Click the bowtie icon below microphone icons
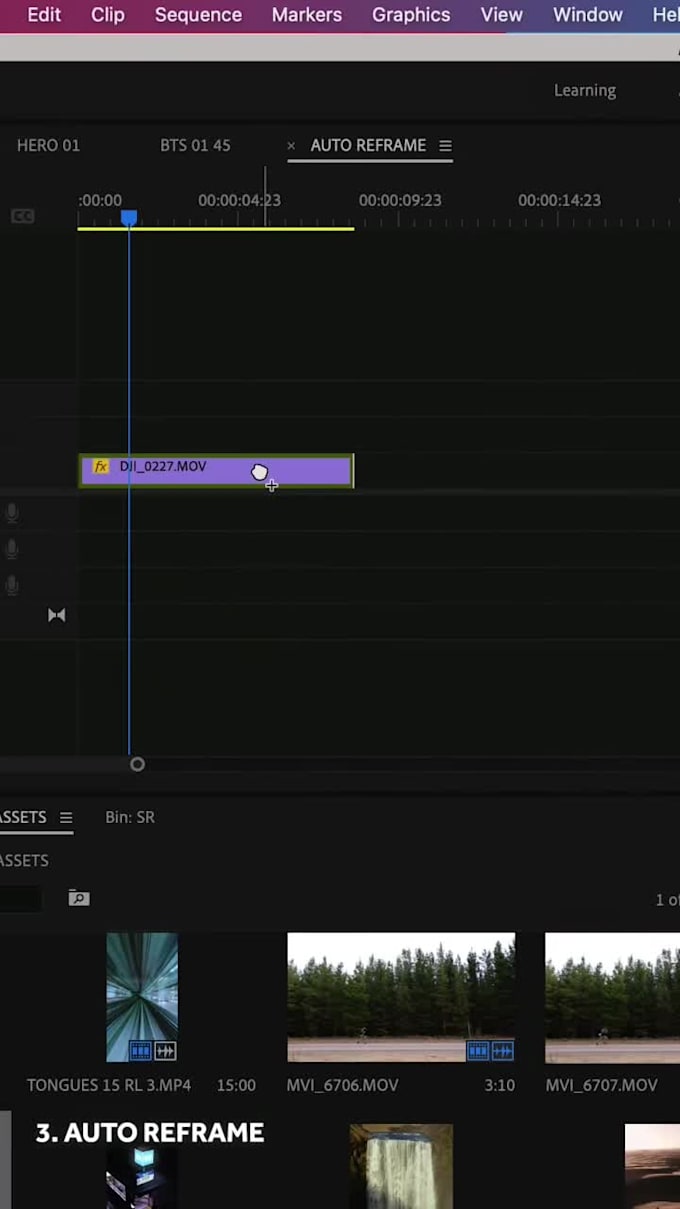Viewport: 680px width, 1209px height. pyautogui.click(x=57, y=615)
